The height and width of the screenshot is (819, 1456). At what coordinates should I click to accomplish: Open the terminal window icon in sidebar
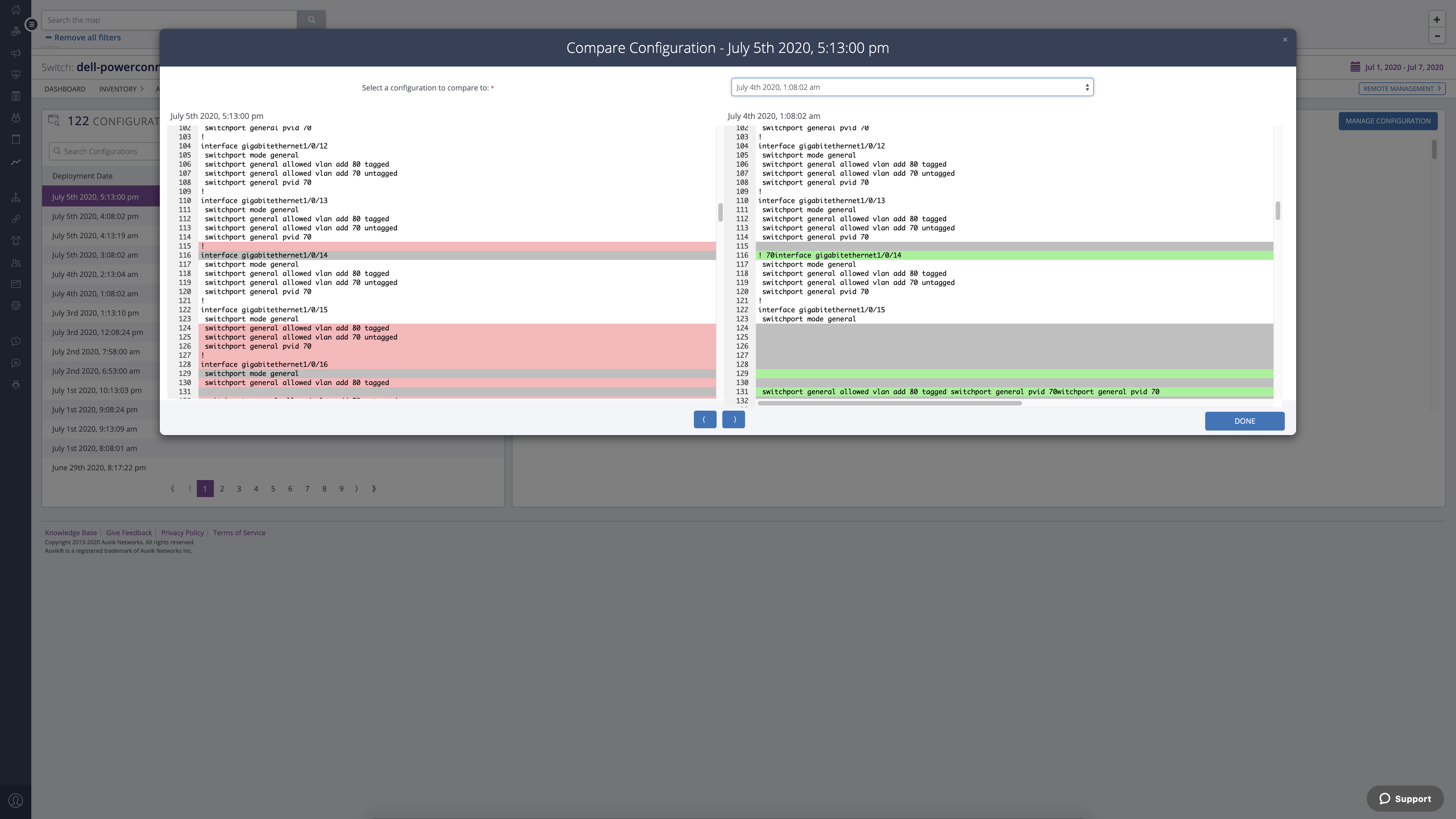tap(16, 284)
